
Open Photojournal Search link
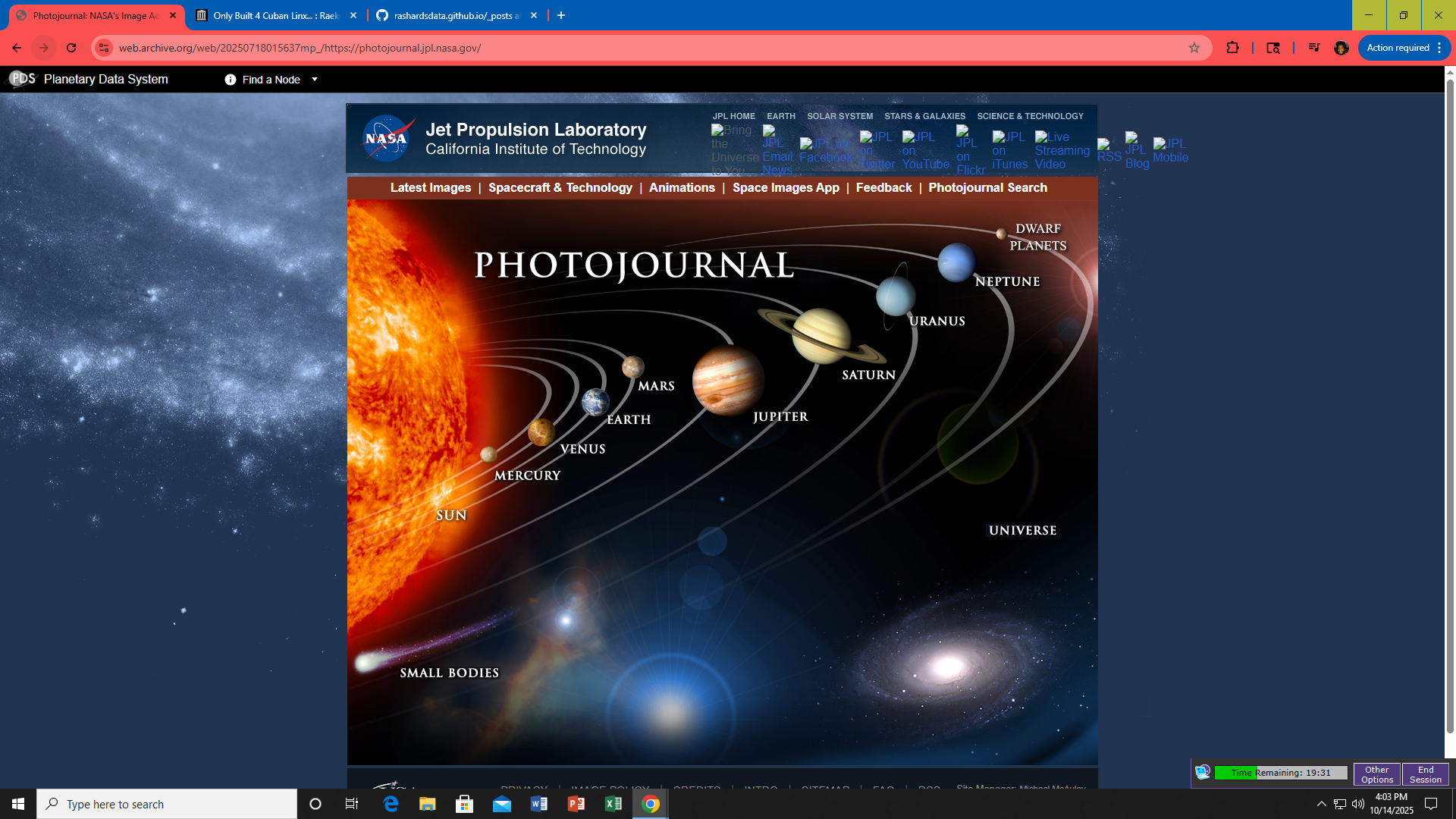click(x=987, y=187)
